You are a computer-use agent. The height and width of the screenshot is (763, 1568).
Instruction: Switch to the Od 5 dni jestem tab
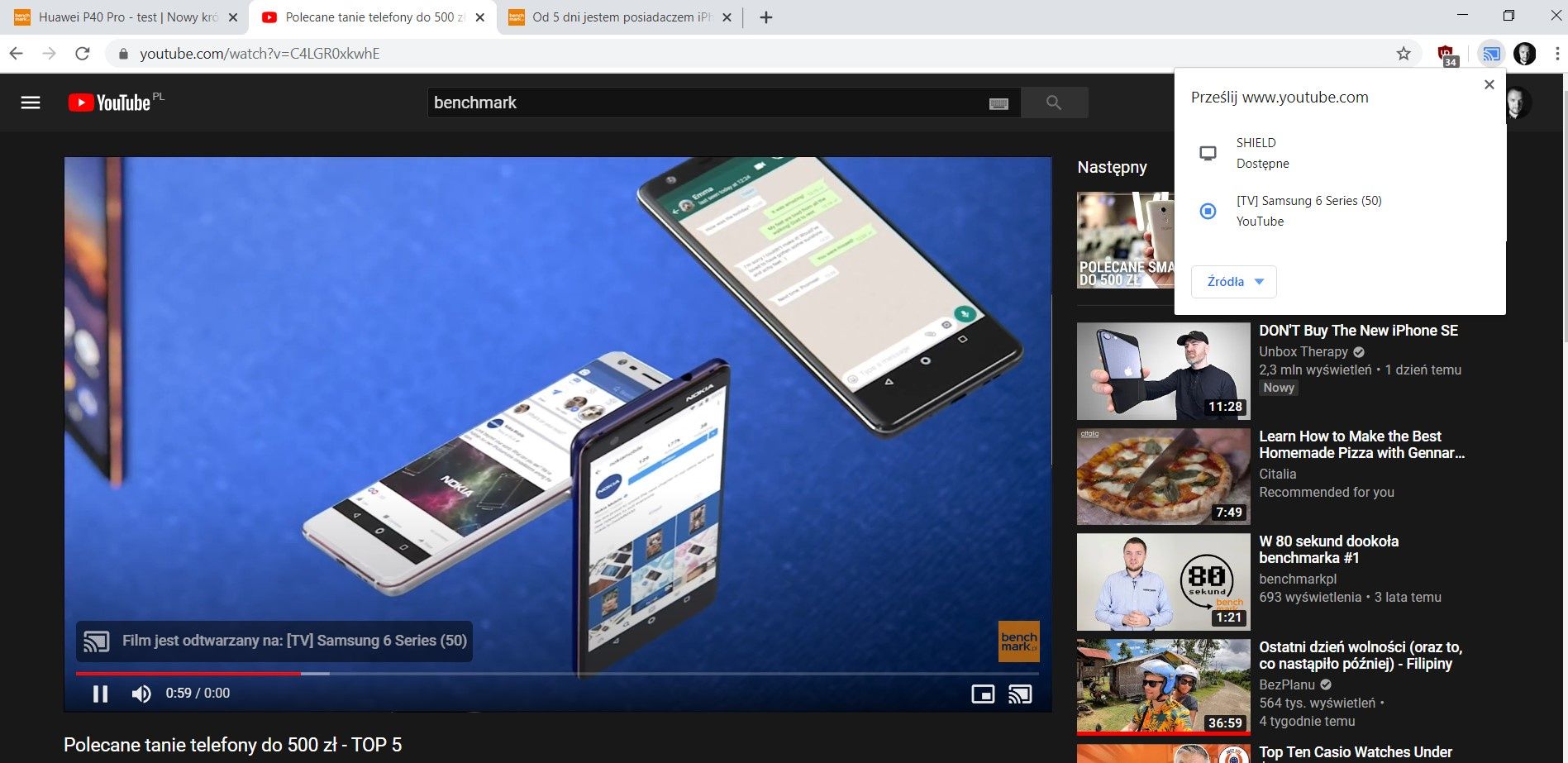point(620,17)
